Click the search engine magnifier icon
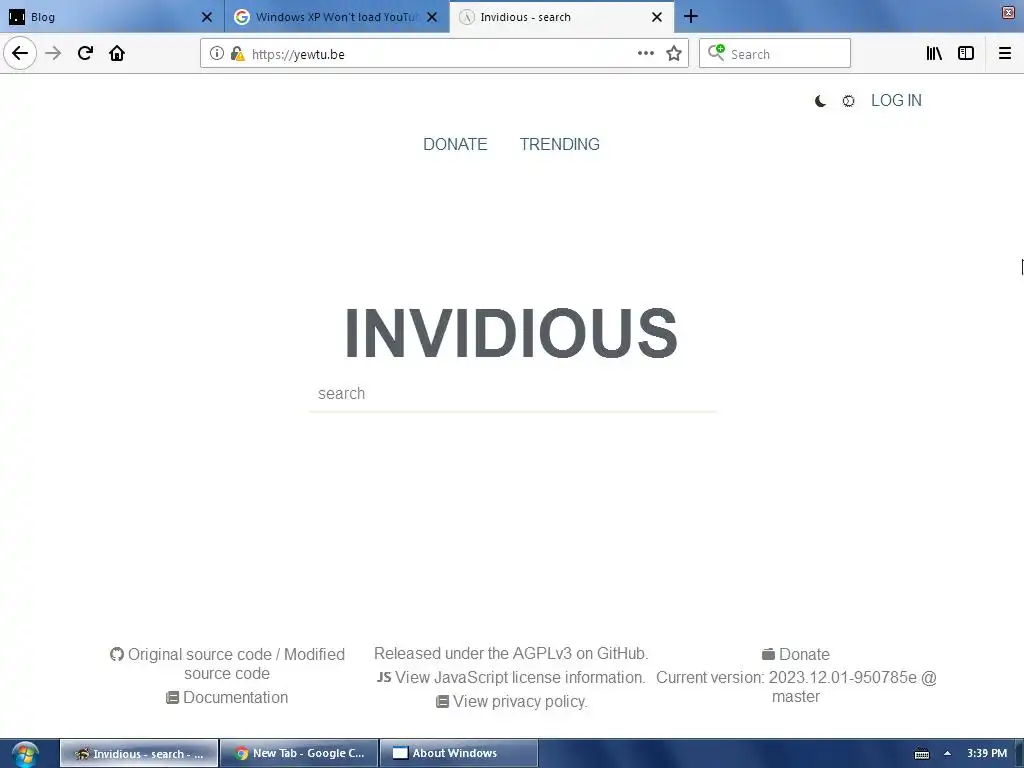 click(x=716, y=53)
